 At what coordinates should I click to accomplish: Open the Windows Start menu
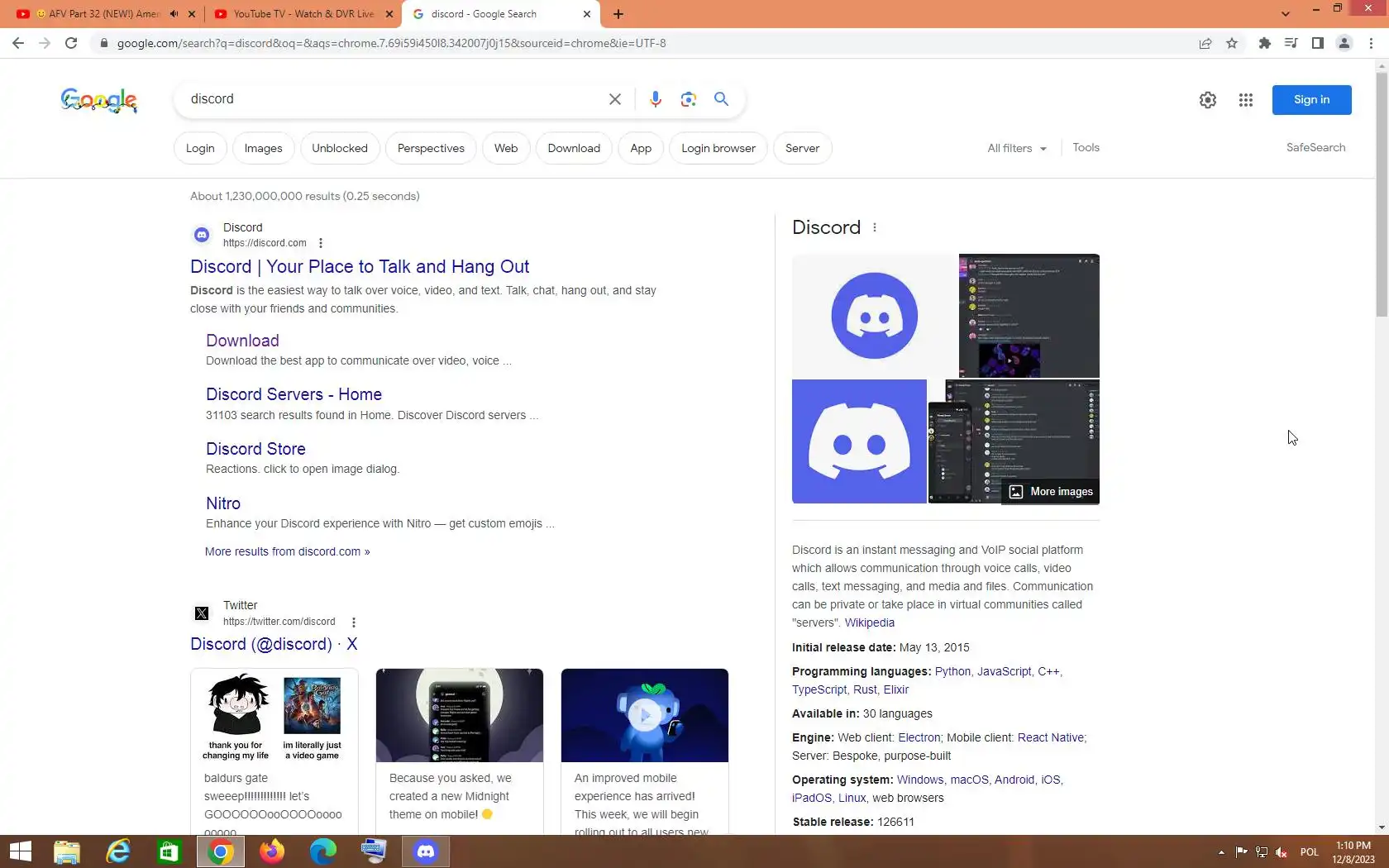coord(20,851)
